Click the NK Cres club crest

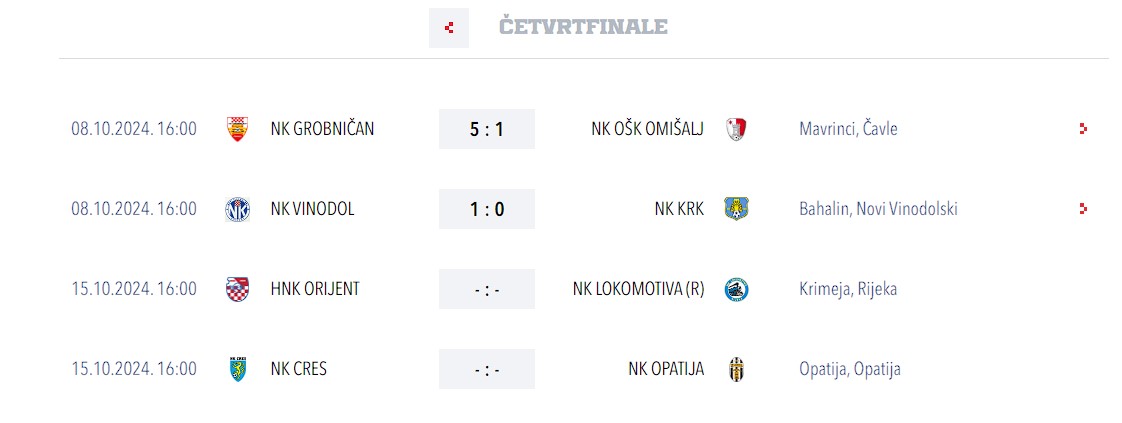click(237, 369)
